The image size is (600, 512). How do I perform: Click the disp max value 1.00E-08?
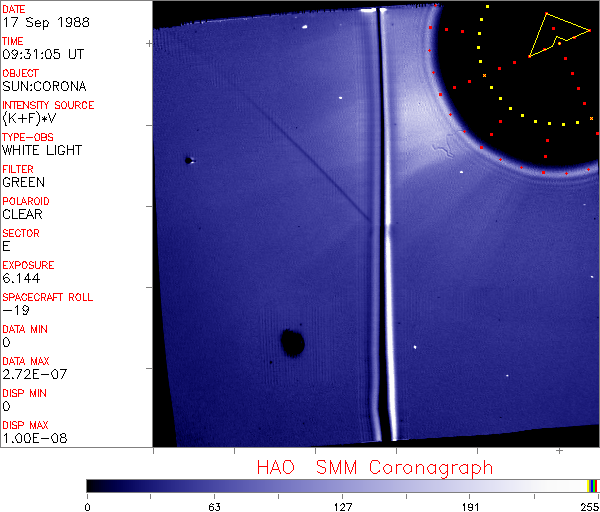[32, 438]
